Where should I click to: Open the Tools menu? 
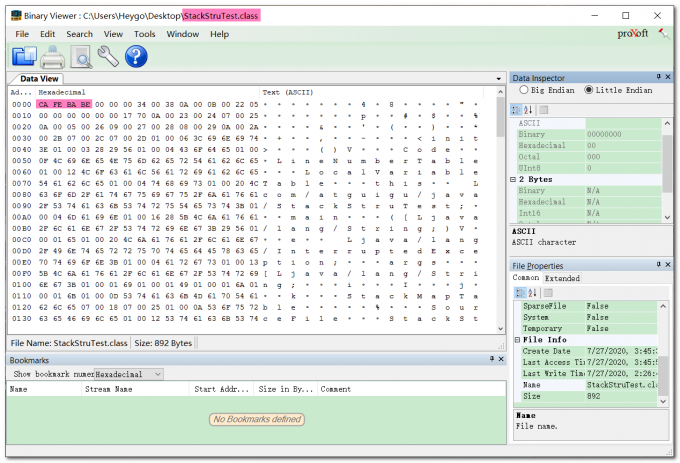tap(145, 33)
